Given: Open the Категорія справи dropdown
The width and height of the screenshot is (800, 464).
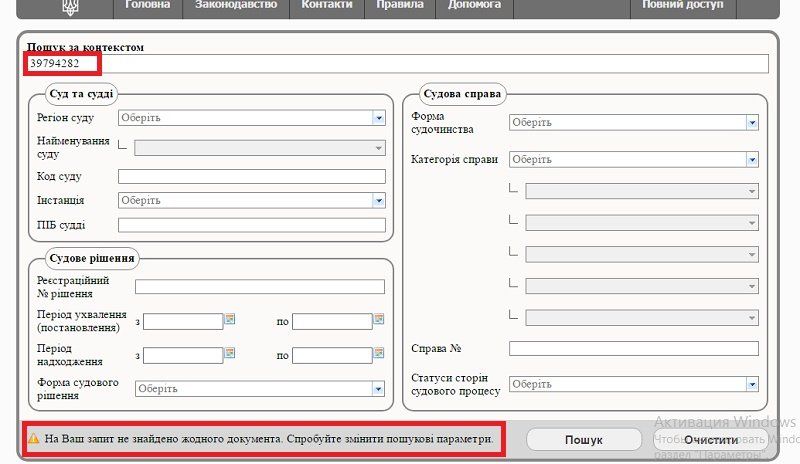Looking at the screenshot, I should 751,159.
